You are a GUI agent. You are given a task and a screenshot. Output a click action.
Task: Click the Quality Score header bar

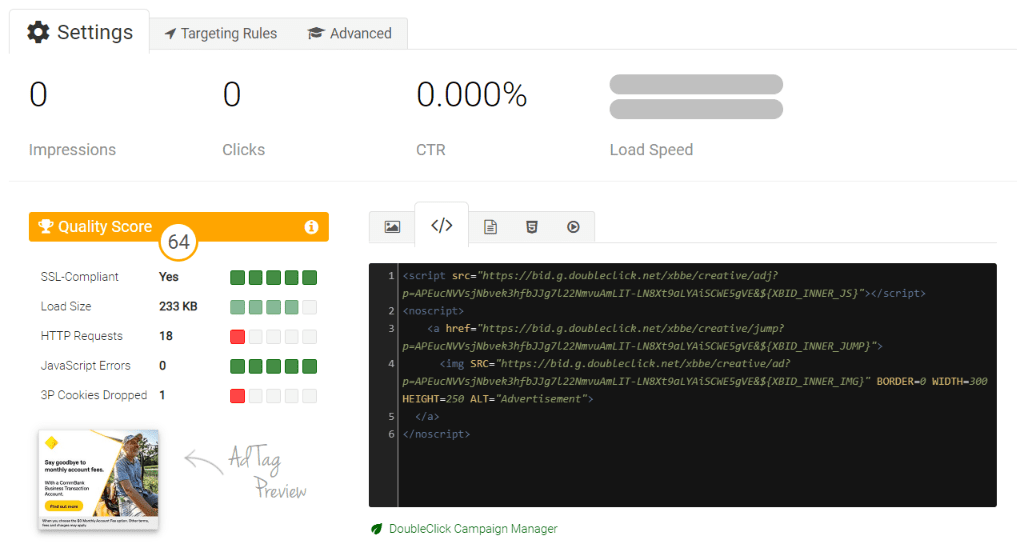tap(179, 227)
